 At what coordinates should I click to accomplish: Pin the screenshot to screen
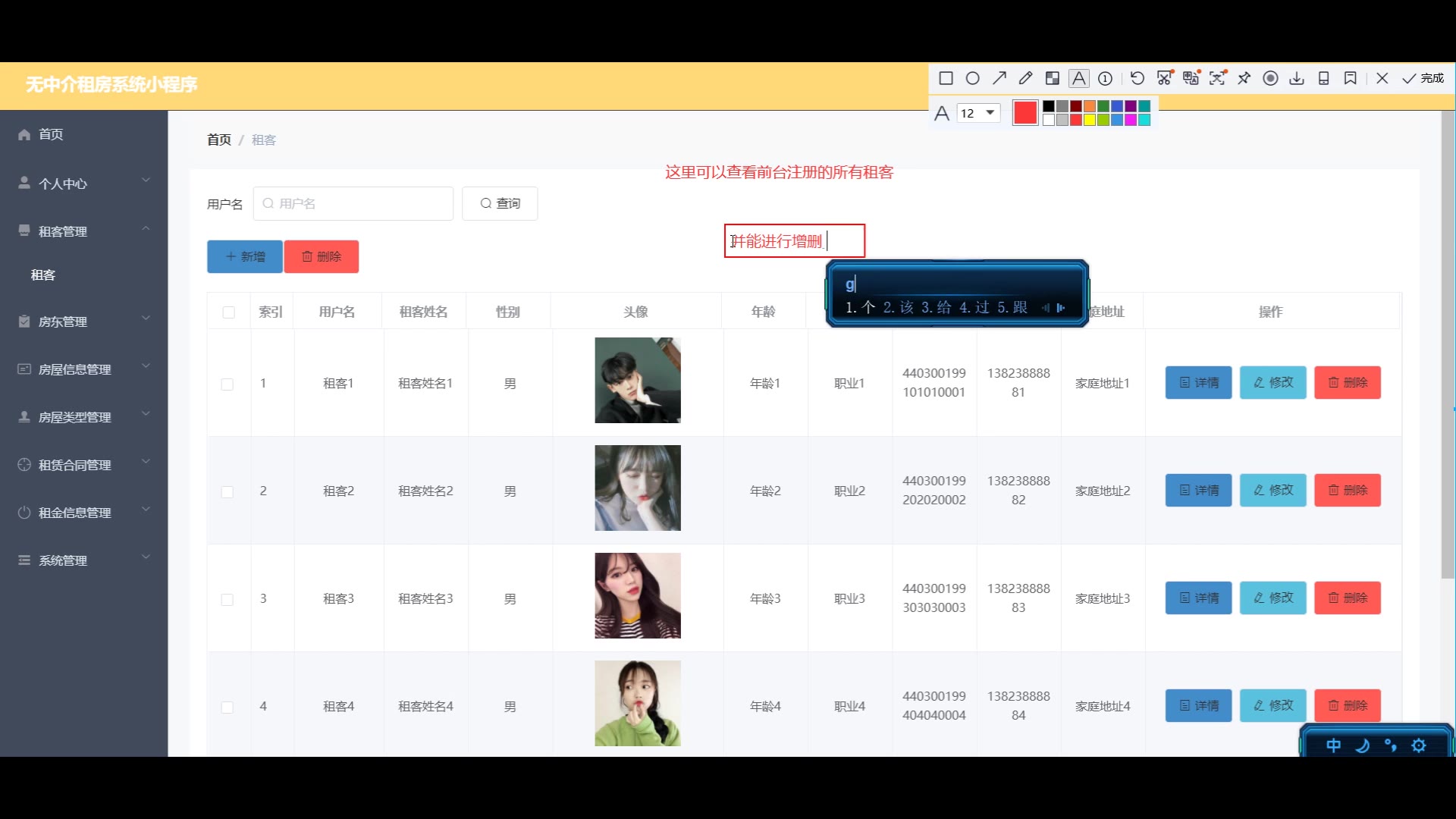1244,78
